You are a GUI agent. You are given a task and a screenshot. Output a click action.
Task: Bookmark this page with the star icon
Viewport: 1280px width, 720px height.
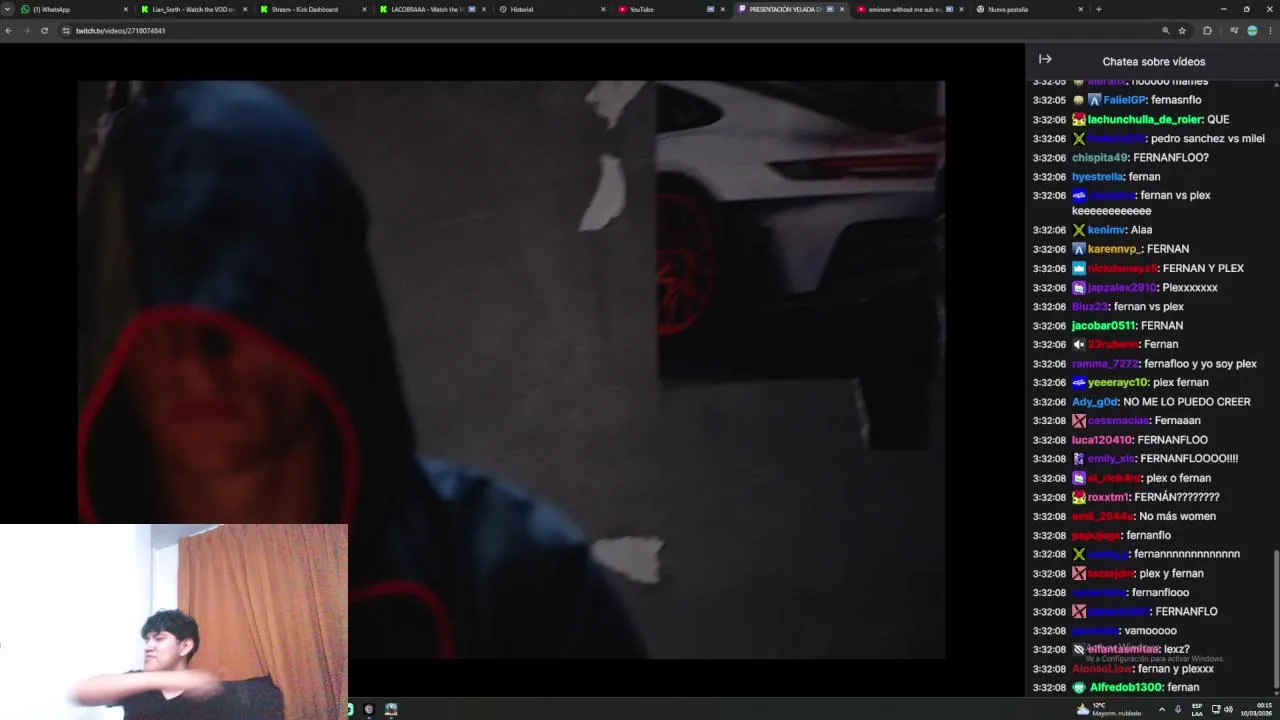[1182, 31]
